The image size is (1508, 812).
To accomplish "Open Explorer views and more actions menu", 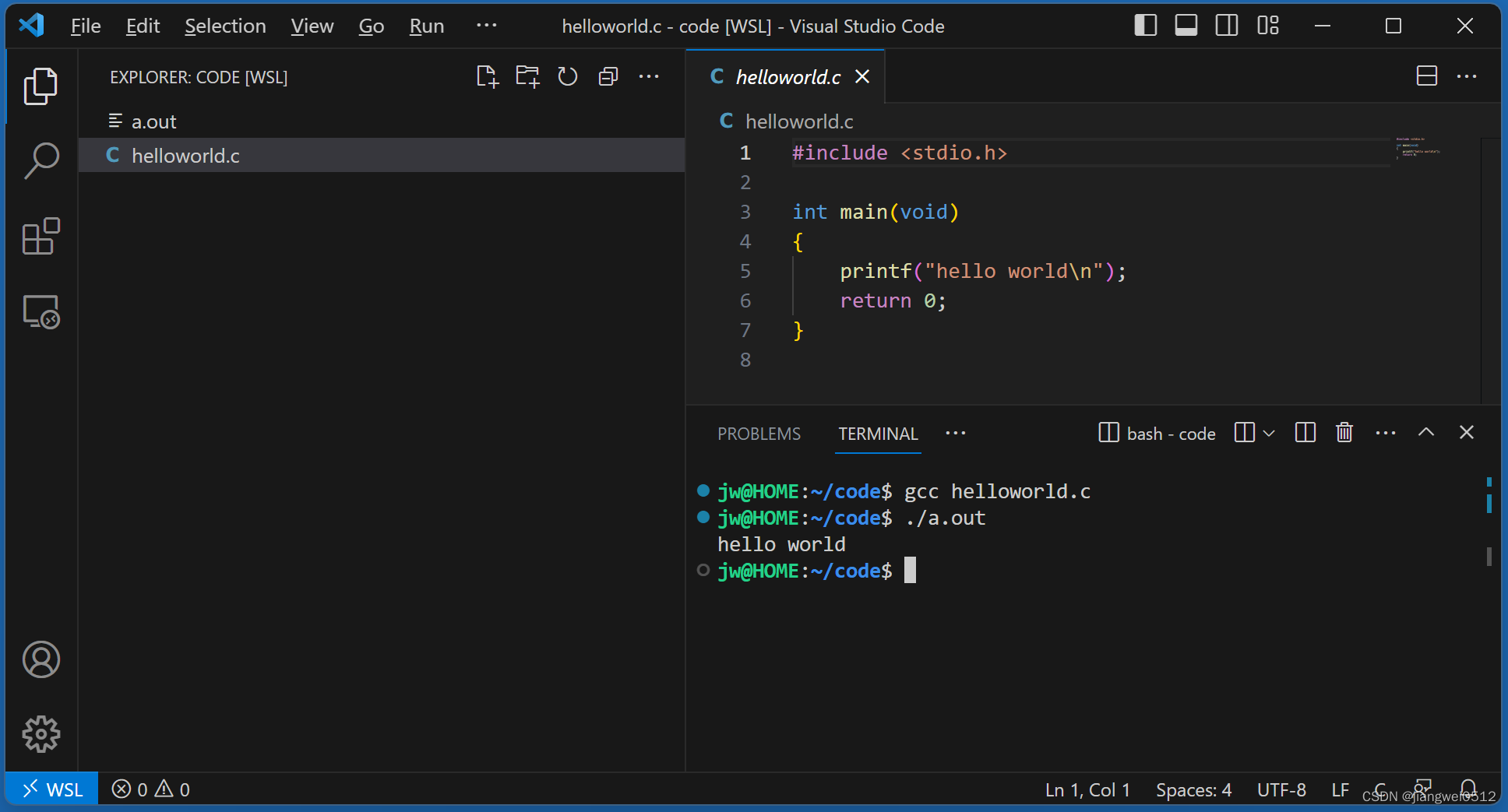I will coord(649,76).
